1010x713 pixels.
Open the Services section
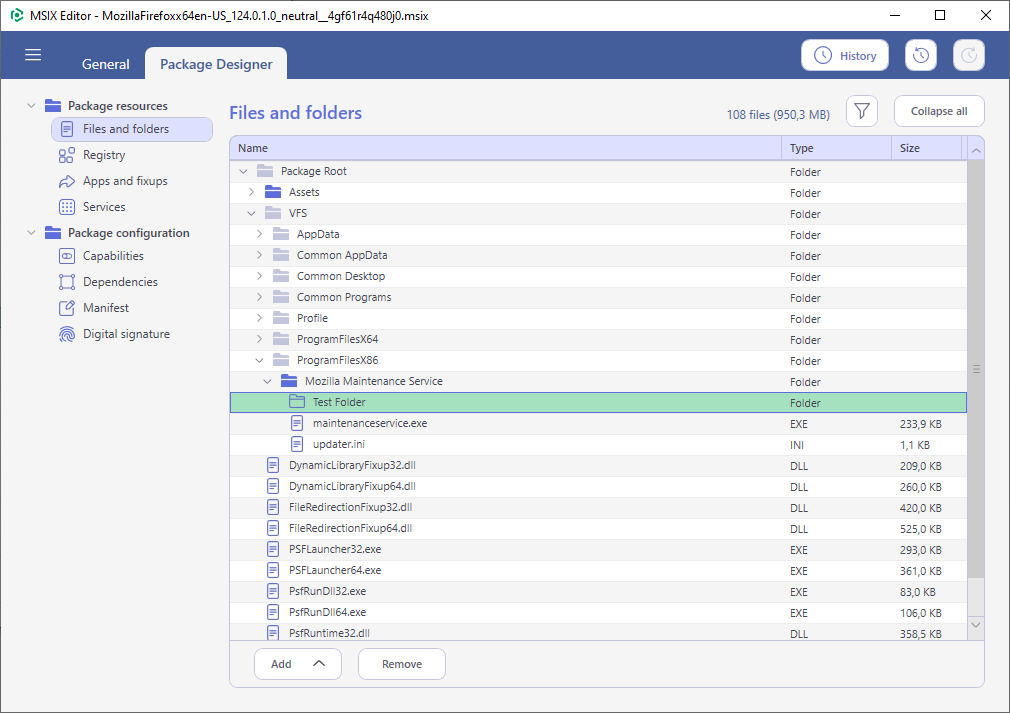104,207
